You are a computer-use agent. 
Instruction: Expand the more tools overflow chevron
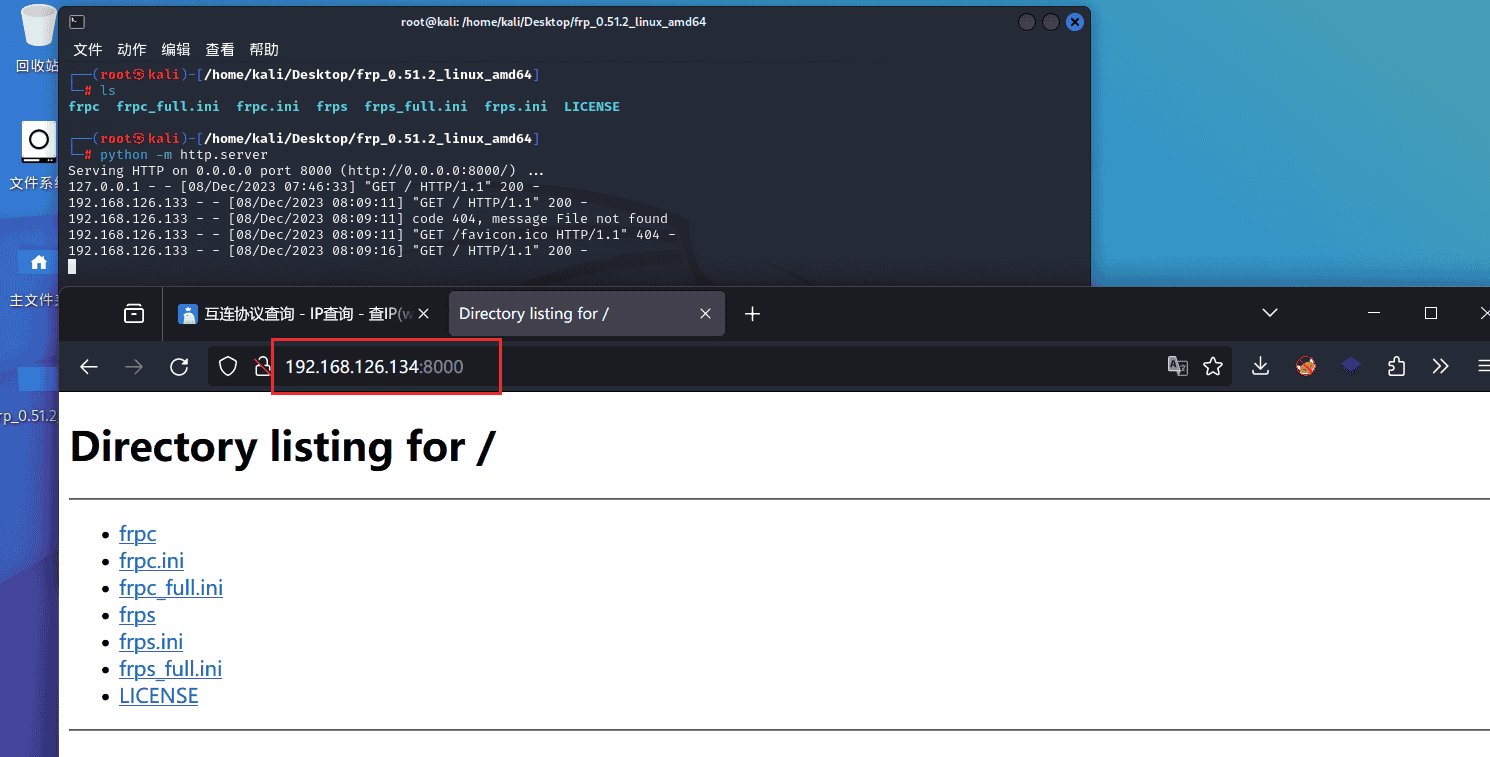point(1440,367)
